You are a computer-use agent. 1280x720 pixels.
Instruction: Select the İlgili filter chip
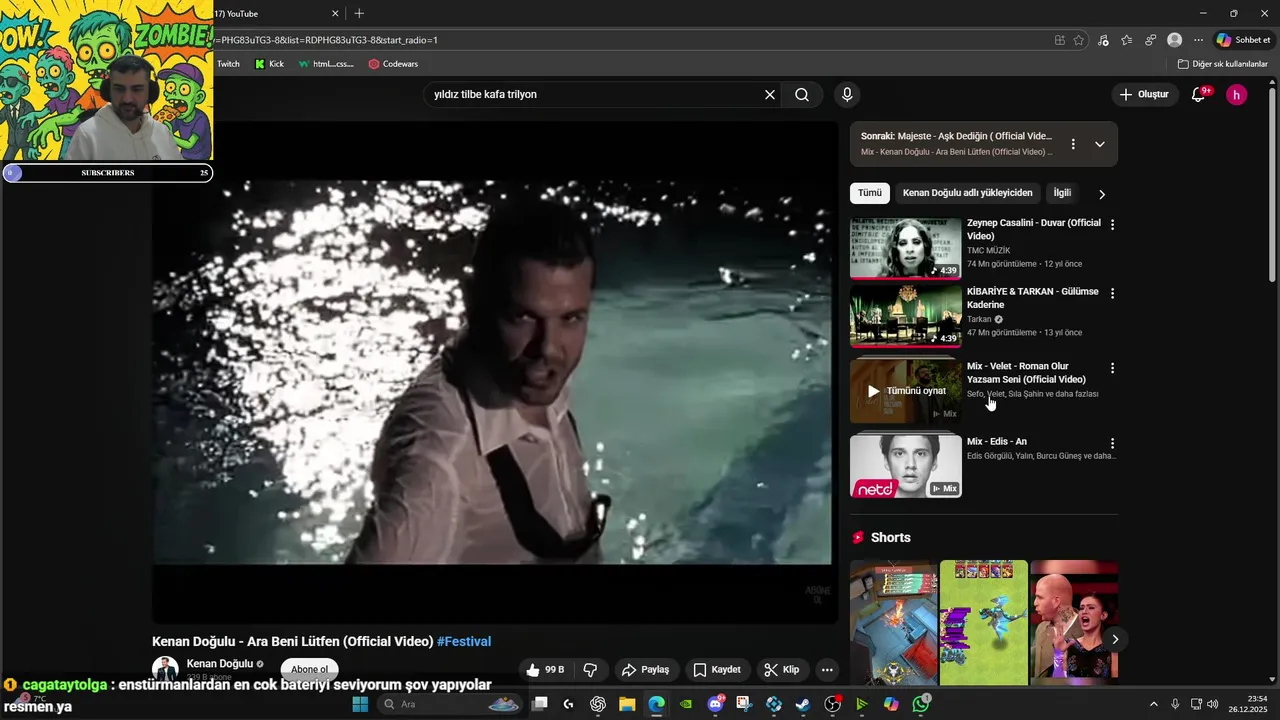tap(1062, 193)
